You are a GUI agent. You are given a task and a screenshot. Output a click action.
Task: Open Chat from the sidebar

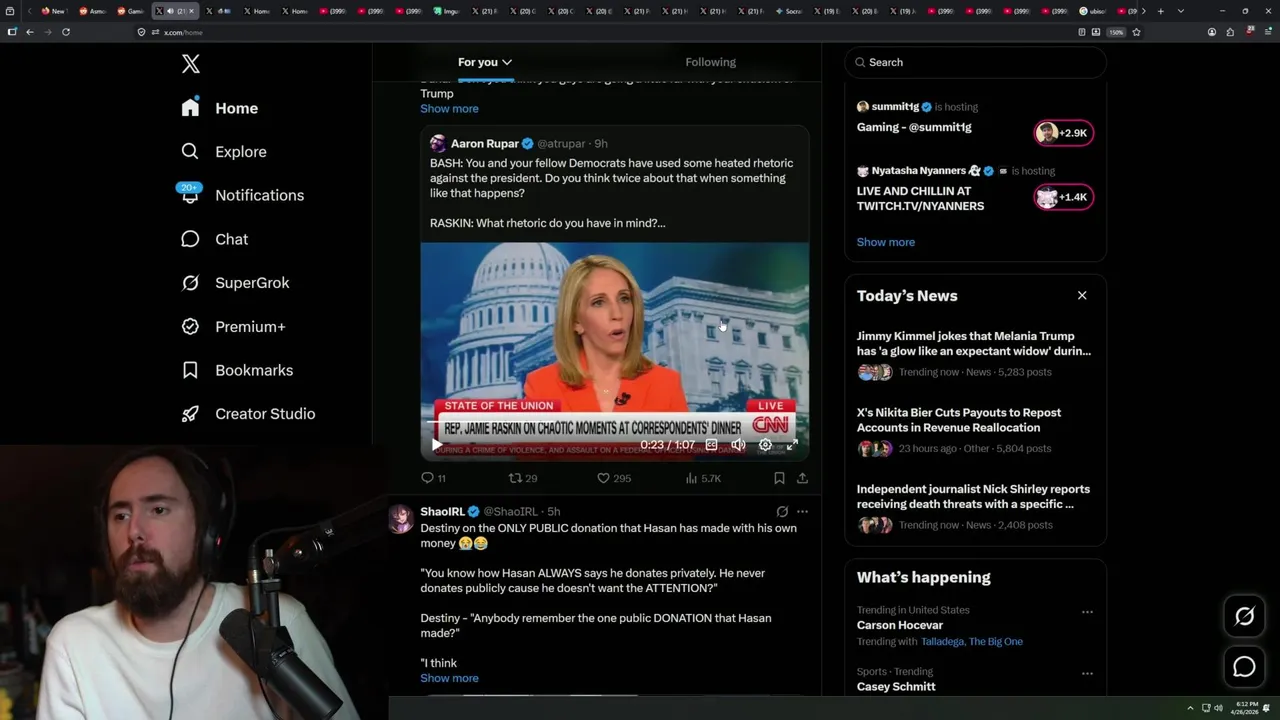tap(214, 239)
